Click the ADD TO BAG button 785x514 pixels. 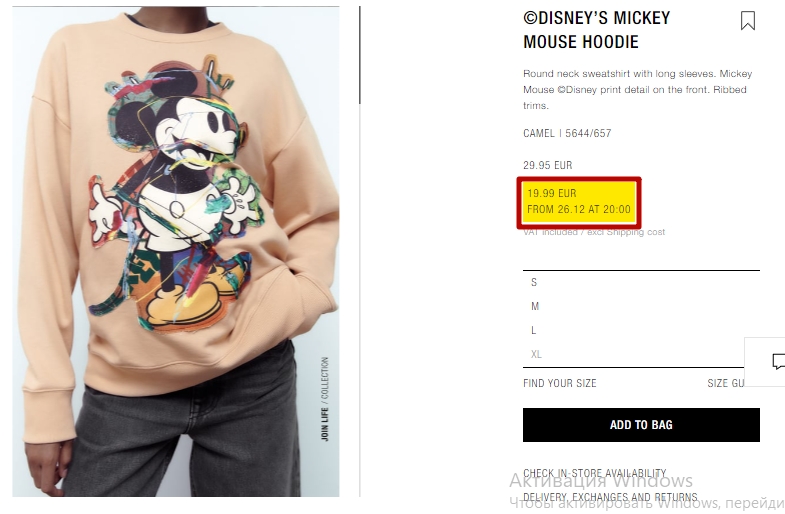coord(641,425)
